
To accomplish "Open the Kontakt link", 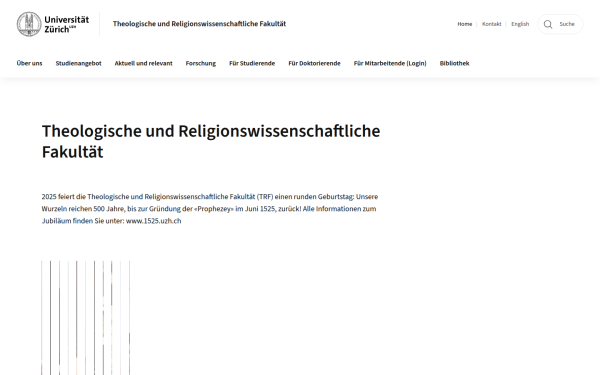I will coord(491,24).
